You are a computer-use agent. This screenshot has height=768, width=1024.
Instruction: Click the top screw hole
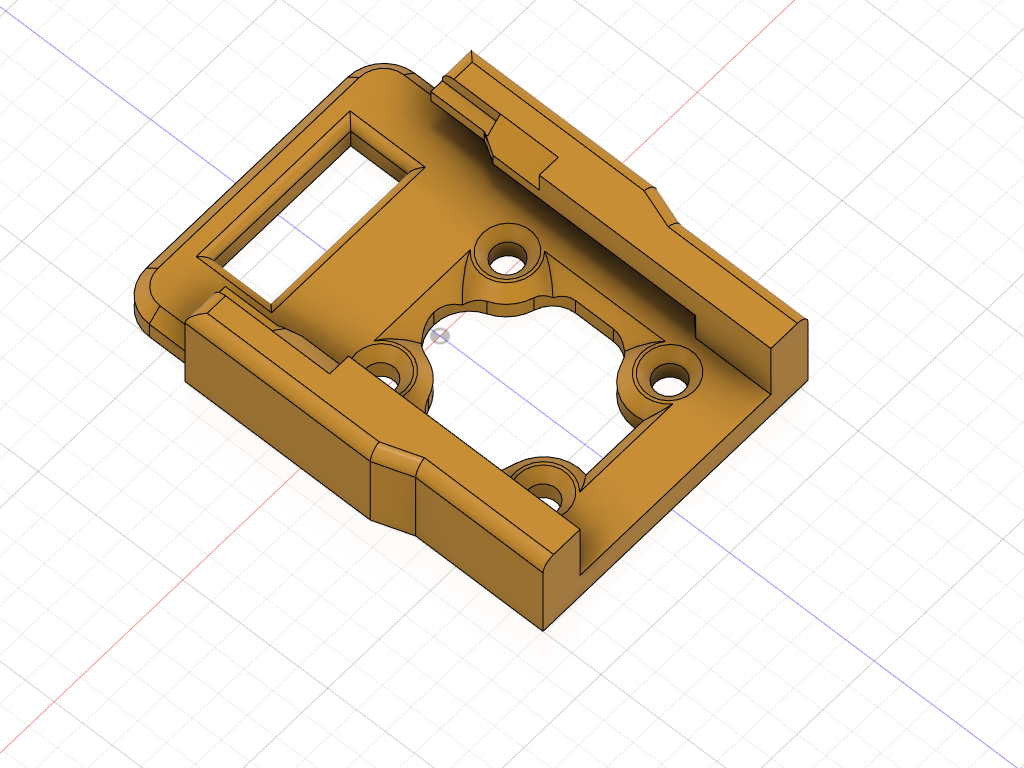click(509, 263)
